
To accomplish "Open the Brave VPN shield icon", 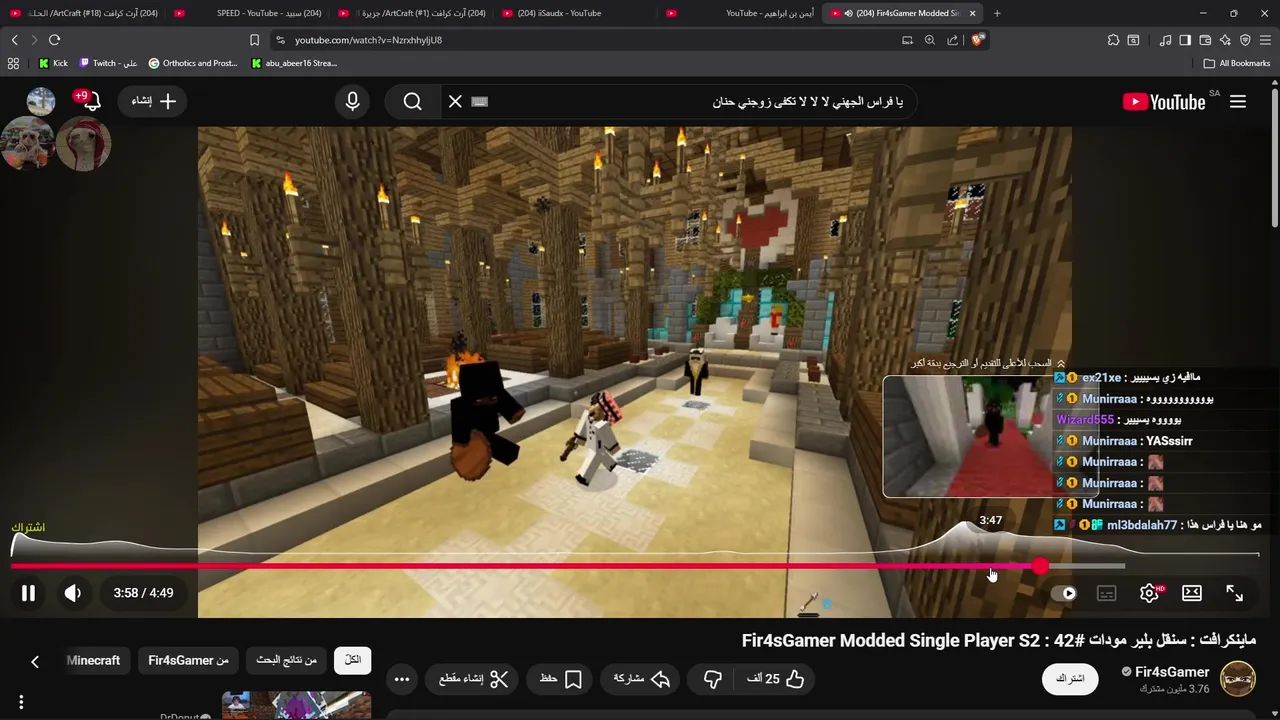I will point(1245,40).
